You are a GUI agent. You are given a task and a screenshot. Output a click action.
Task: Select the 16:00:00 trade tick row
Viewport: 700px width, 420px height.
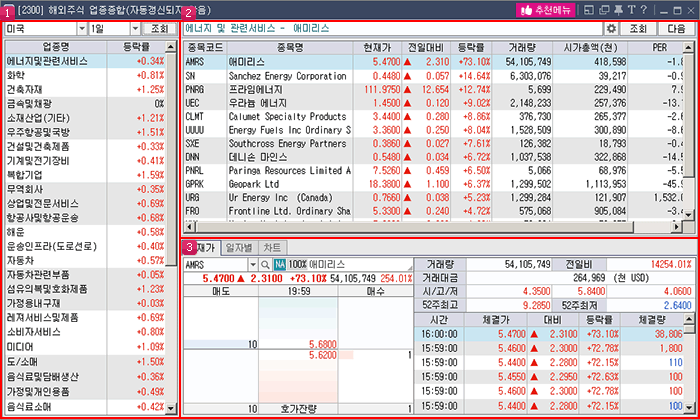pos(549,334)
